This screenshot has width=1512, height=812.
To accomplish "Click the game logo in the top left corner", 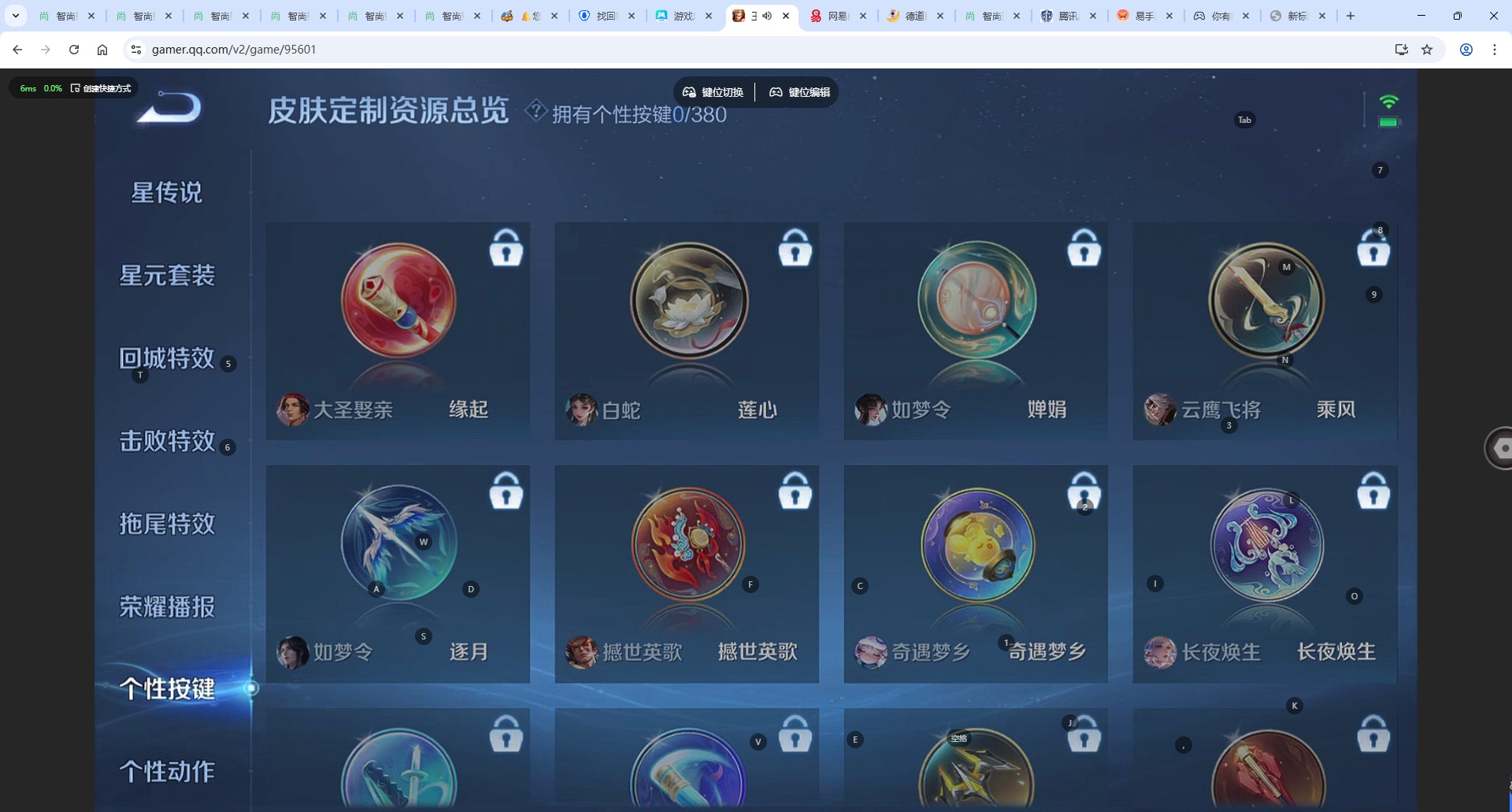I will (x=167, y=110).
